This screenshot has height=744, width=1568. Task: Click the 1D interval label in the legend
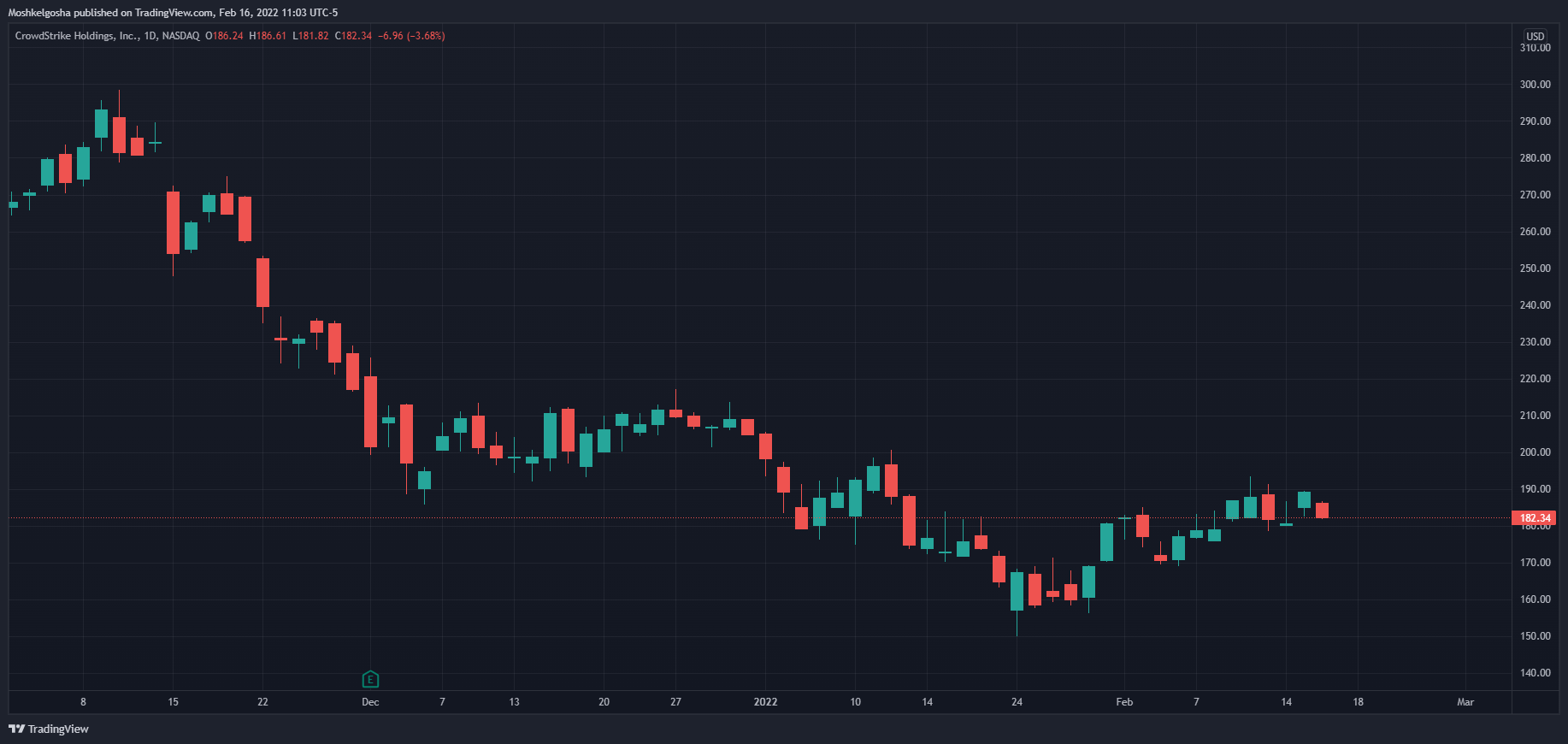(150, 36)
